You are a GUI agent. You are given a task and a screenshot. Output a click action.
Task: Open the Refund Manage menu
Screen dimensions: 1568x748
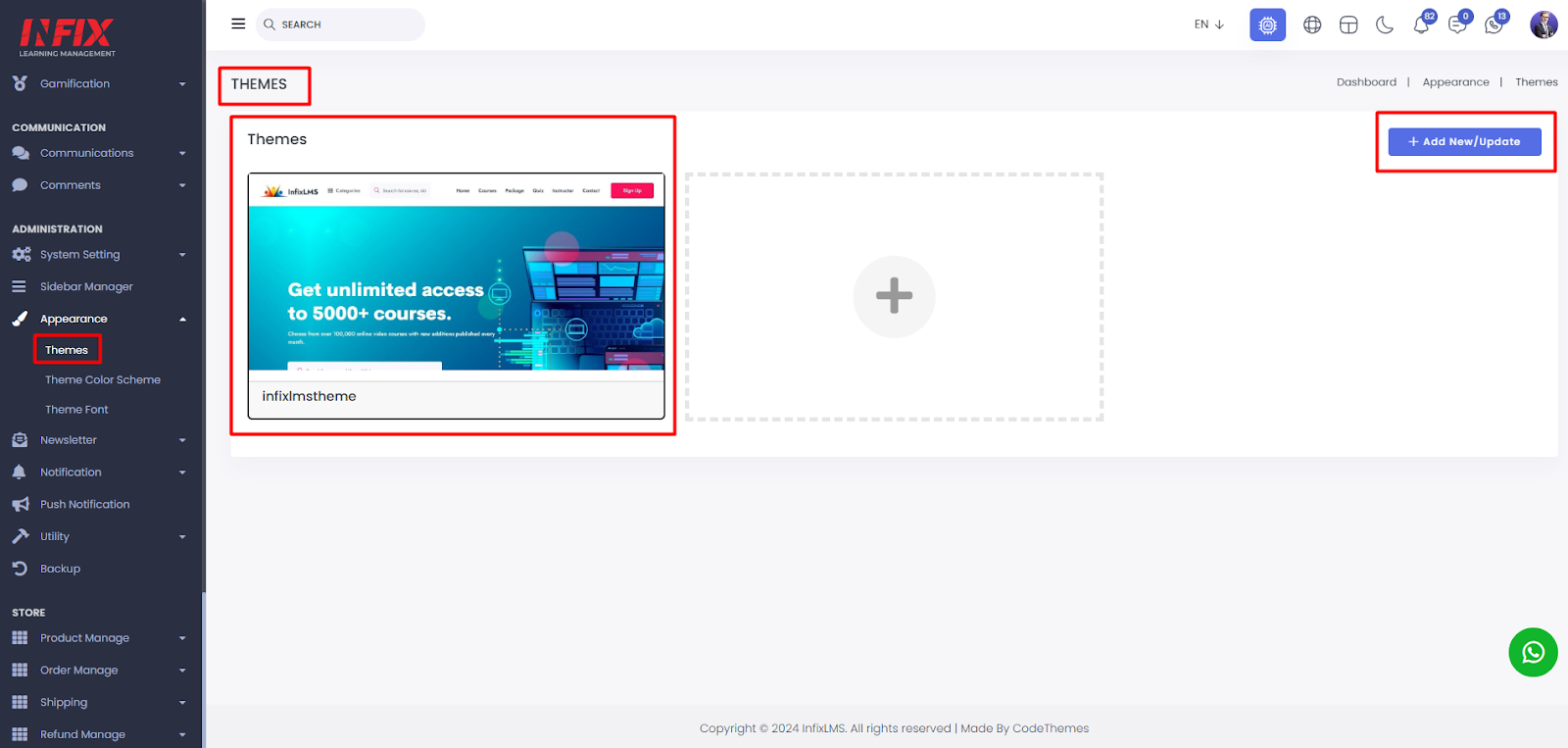coord(82,734)
